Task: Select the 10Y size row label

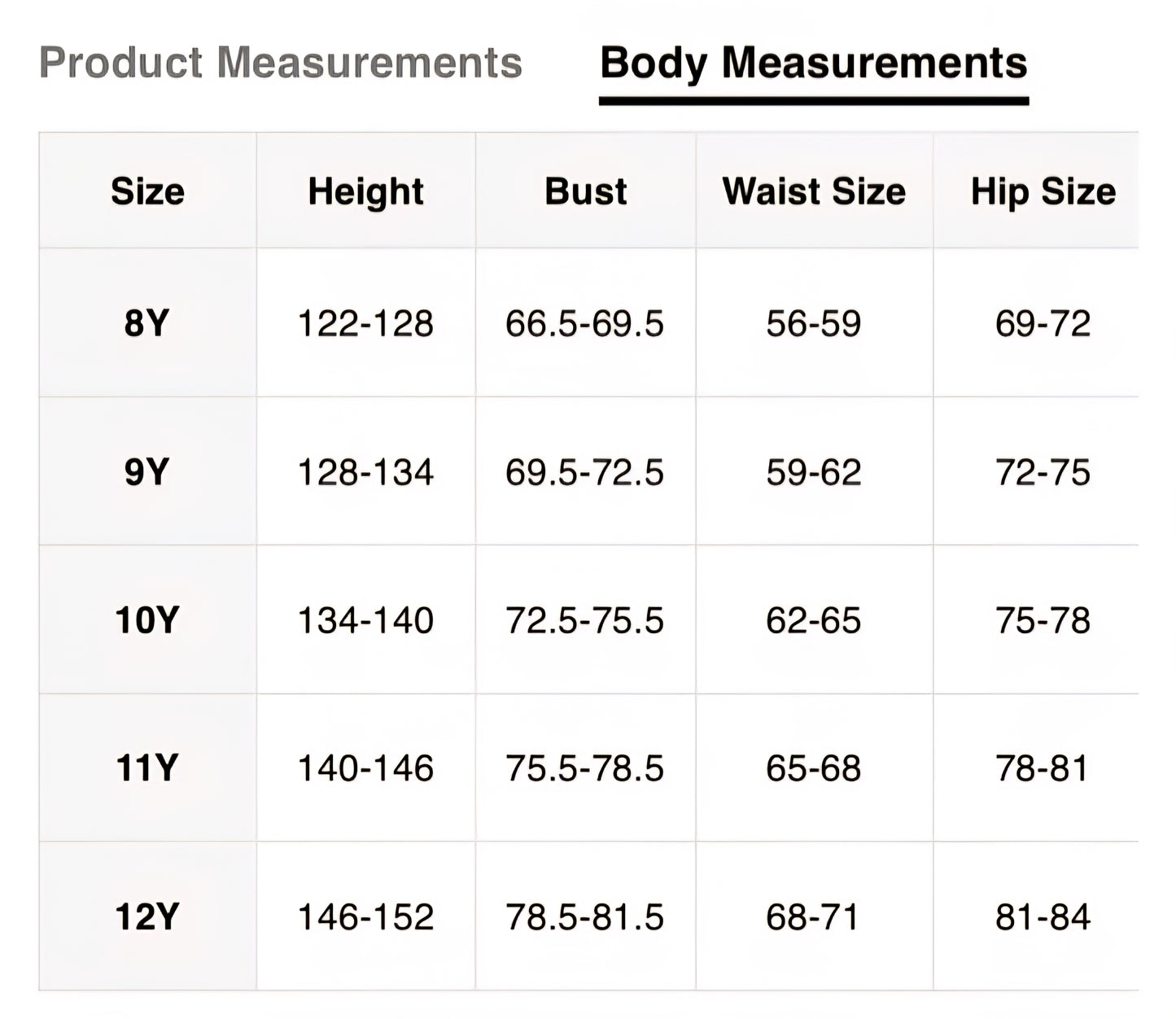Action: pyautogui.click(x=146, y=620)
